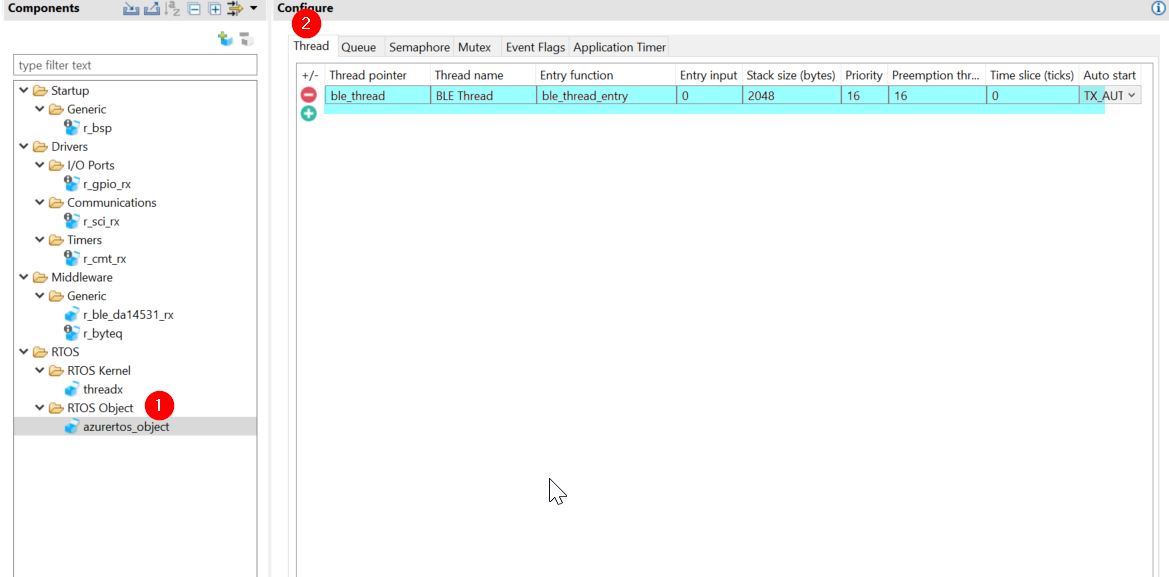Select 'r_cmt_rx' text in the tree
The width and height of the screenshot is (1169, 577).
[104, 259]
